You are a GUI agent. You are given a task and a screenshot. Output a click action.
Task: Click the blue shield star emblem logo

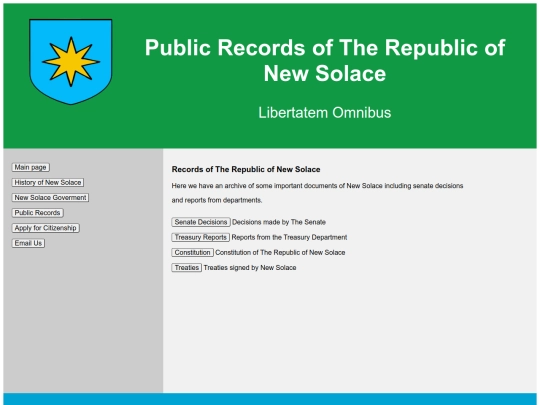tap(71, 62)
